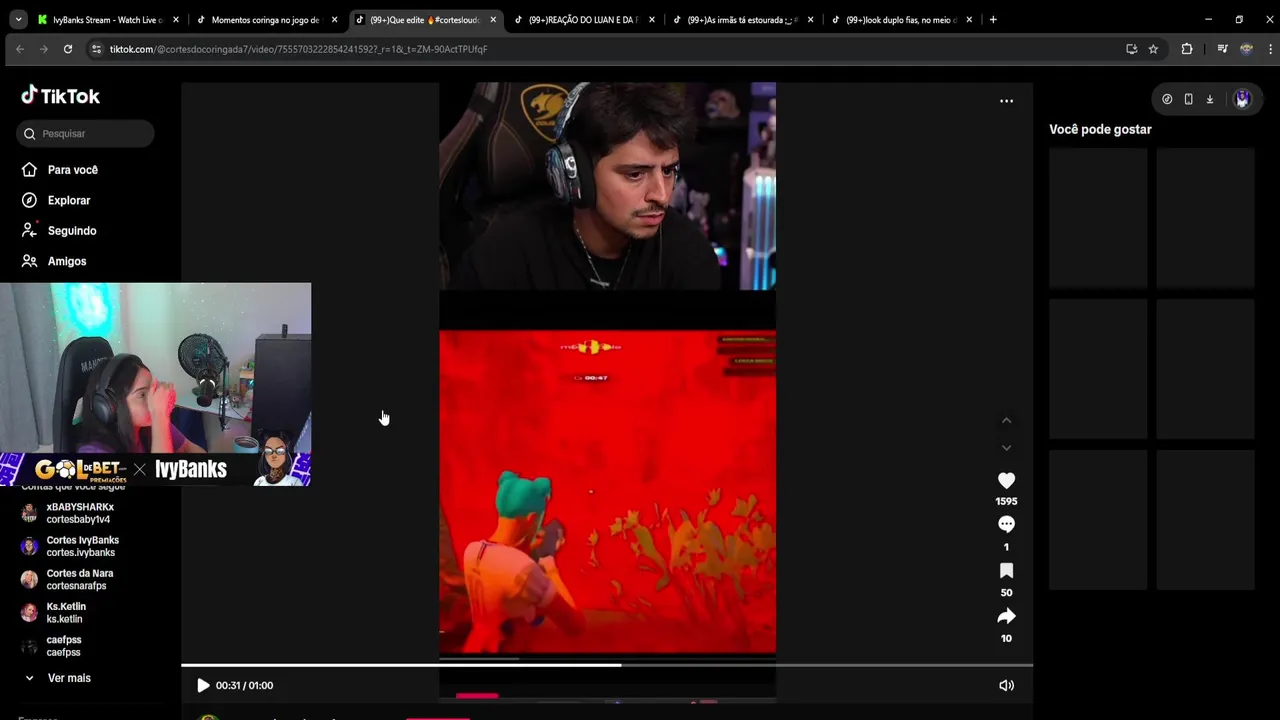Screen dimensions: 1280x720
Task: Switch to Momentos coringa browser tab
Action: tap(265, 20)
